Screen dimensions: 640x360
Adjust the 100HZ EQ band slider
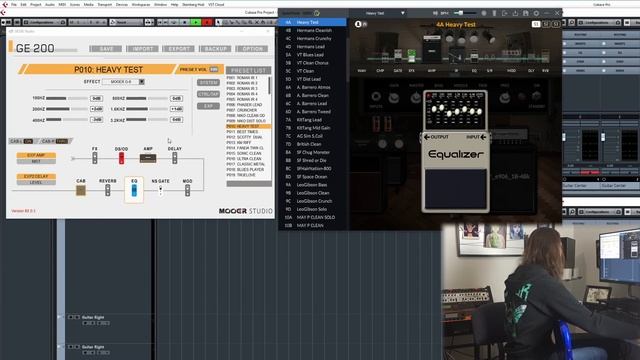pos(67,98)
